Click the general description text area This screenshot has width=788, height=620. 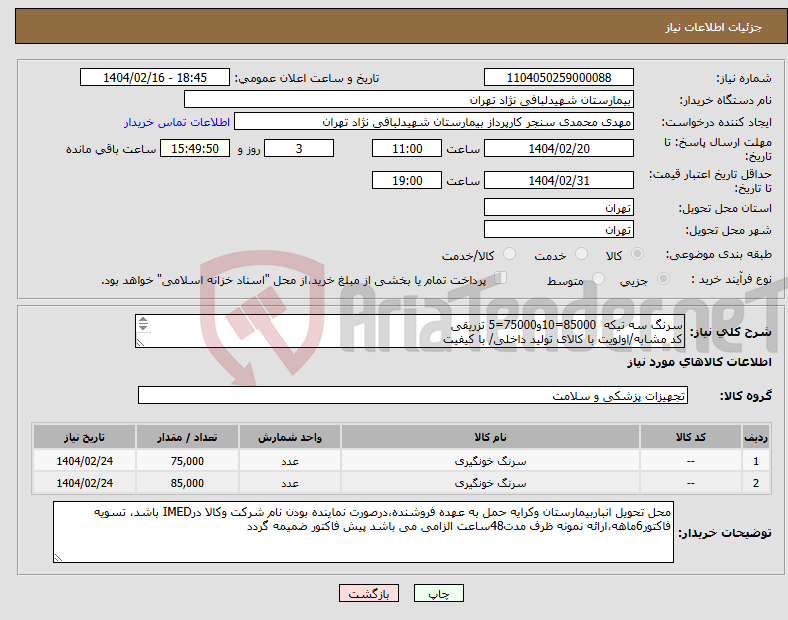[410, 332]
